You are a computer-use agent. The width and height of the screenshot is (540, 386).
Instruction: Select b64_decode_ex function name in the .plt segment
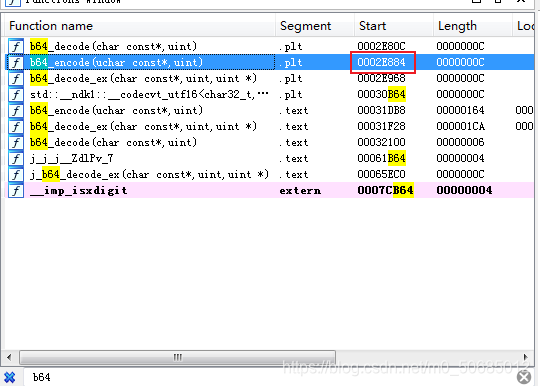(143, 79)
